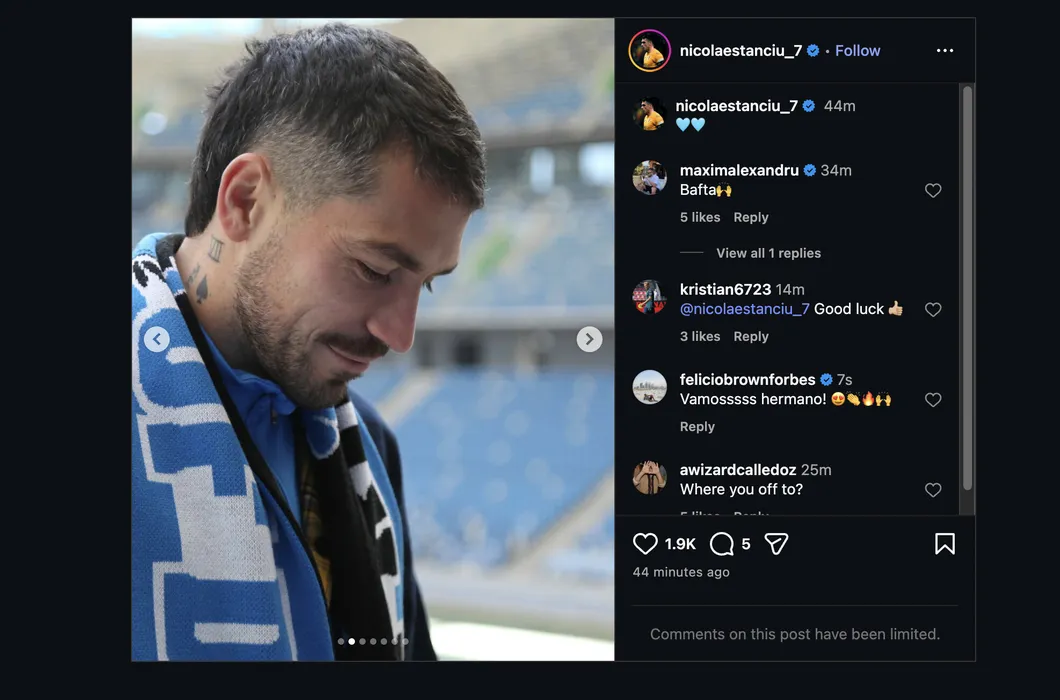Go to the next photo in the carousel

[589, 339]
